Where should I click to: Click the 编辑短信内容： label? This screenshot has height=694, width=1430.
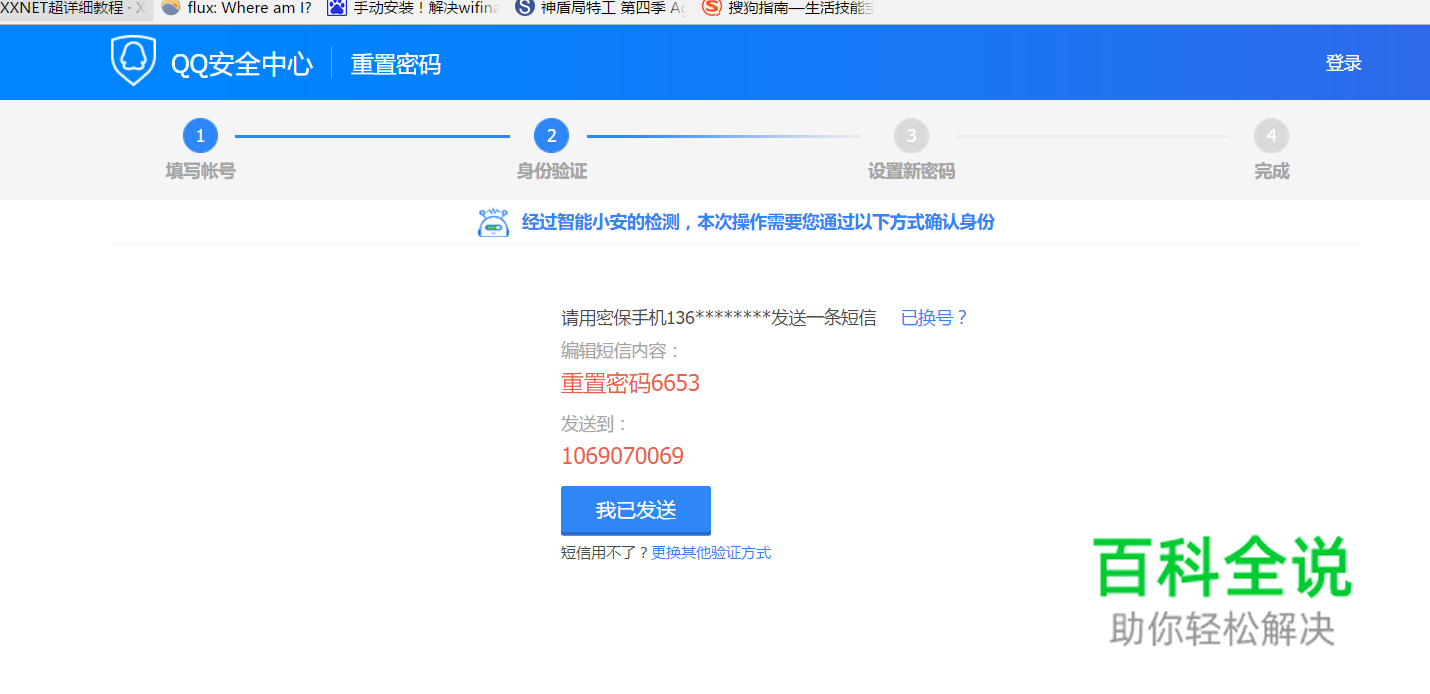click(621, 351)
